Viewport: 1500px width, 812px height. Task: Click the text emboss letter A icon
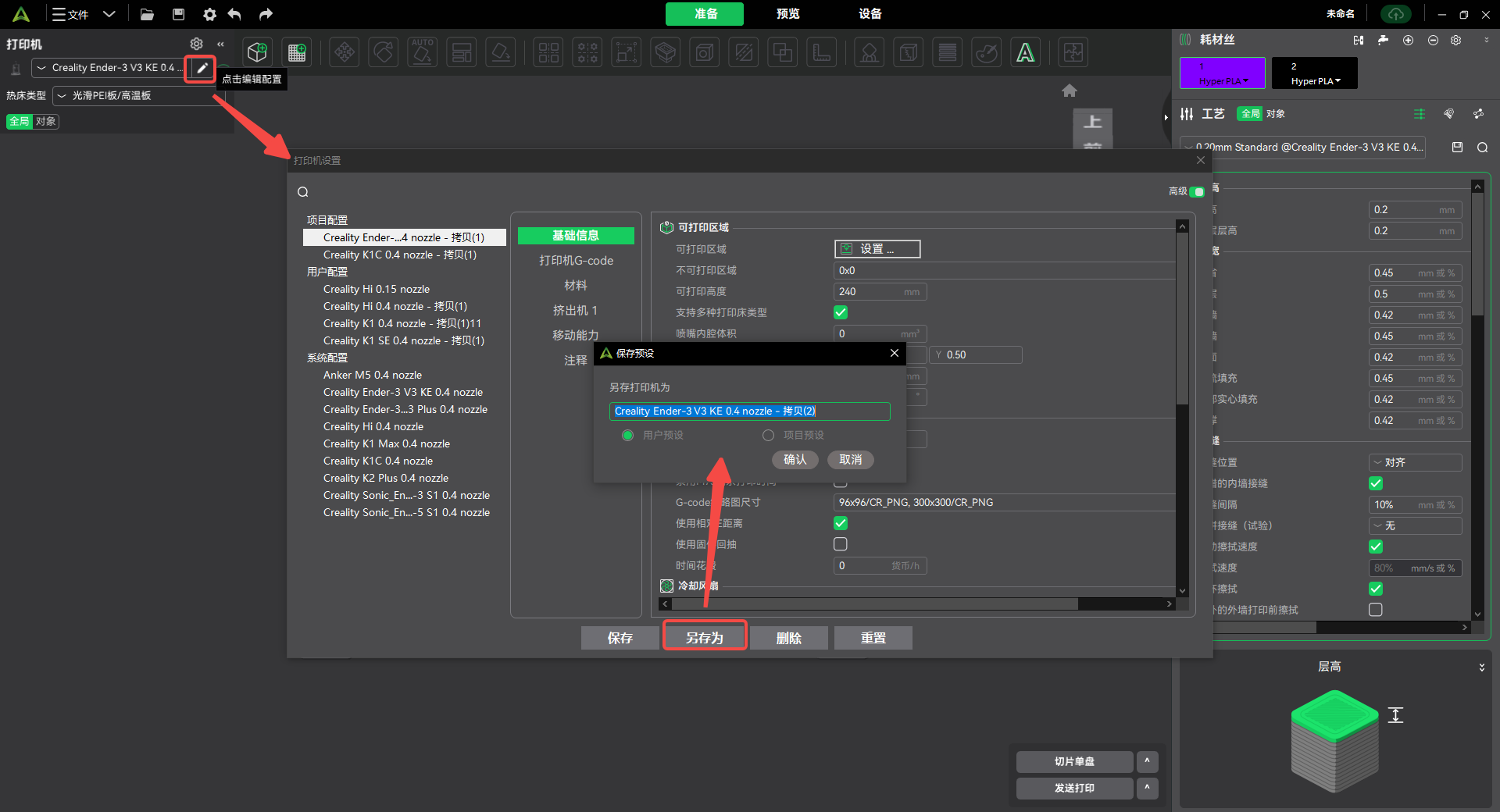(1025, 52)
